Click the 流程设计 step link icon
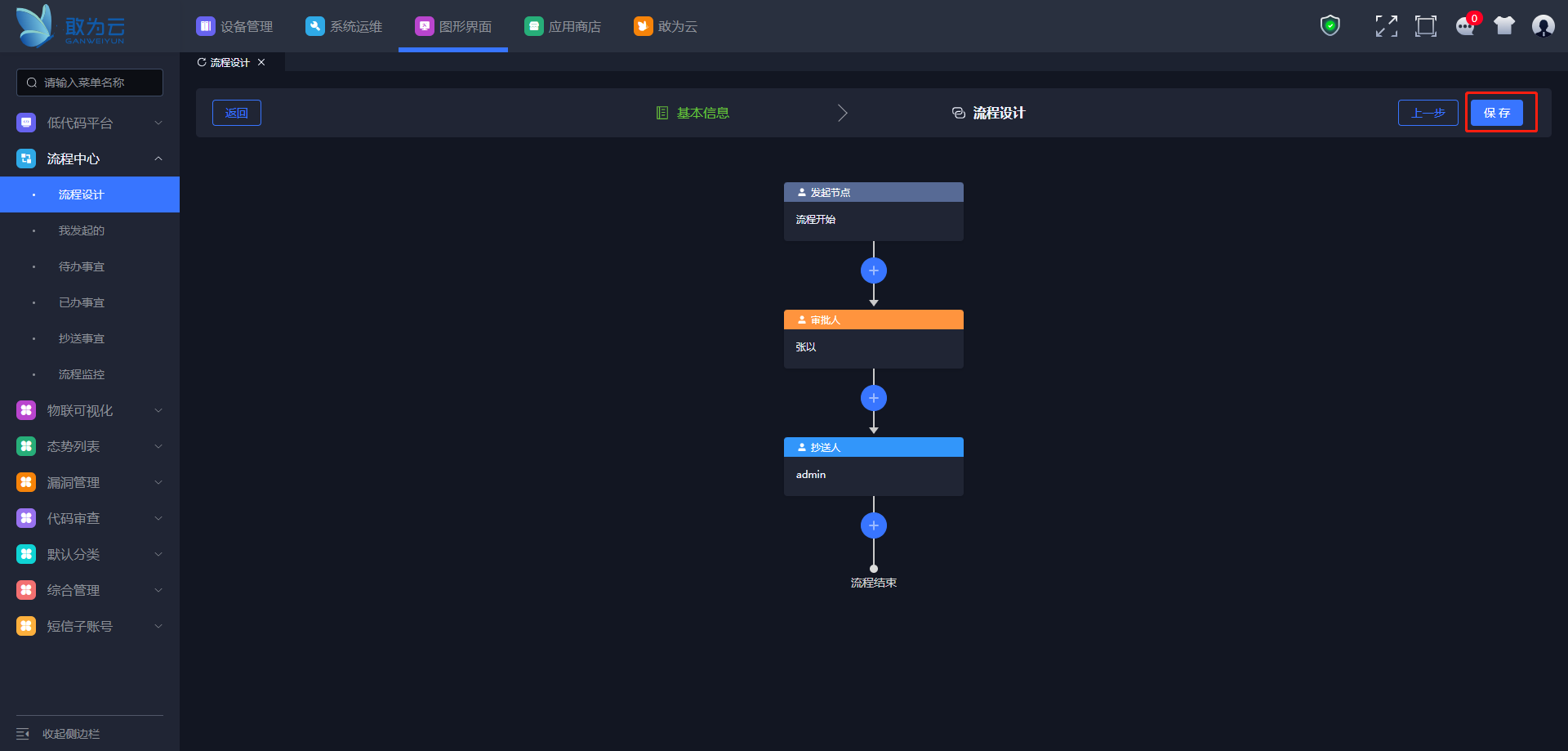 [x=959, y=113]
